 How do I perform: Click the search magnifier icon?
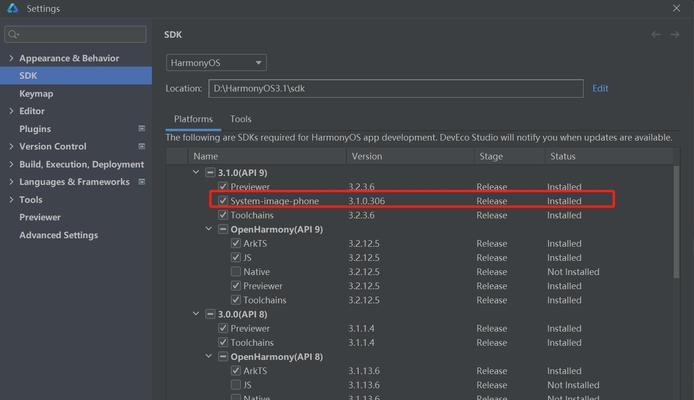click(13, 34)
